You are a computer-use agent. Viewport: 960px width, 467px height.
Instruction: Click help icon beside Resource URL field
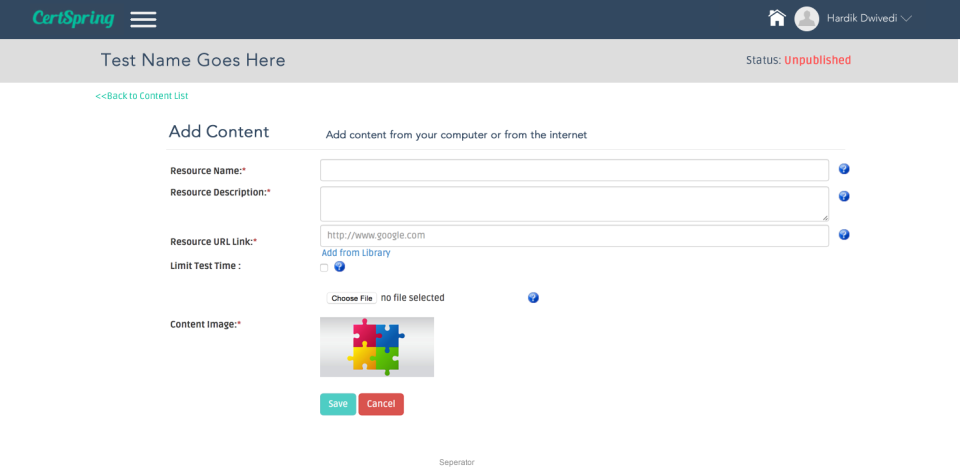click(844, 234)
